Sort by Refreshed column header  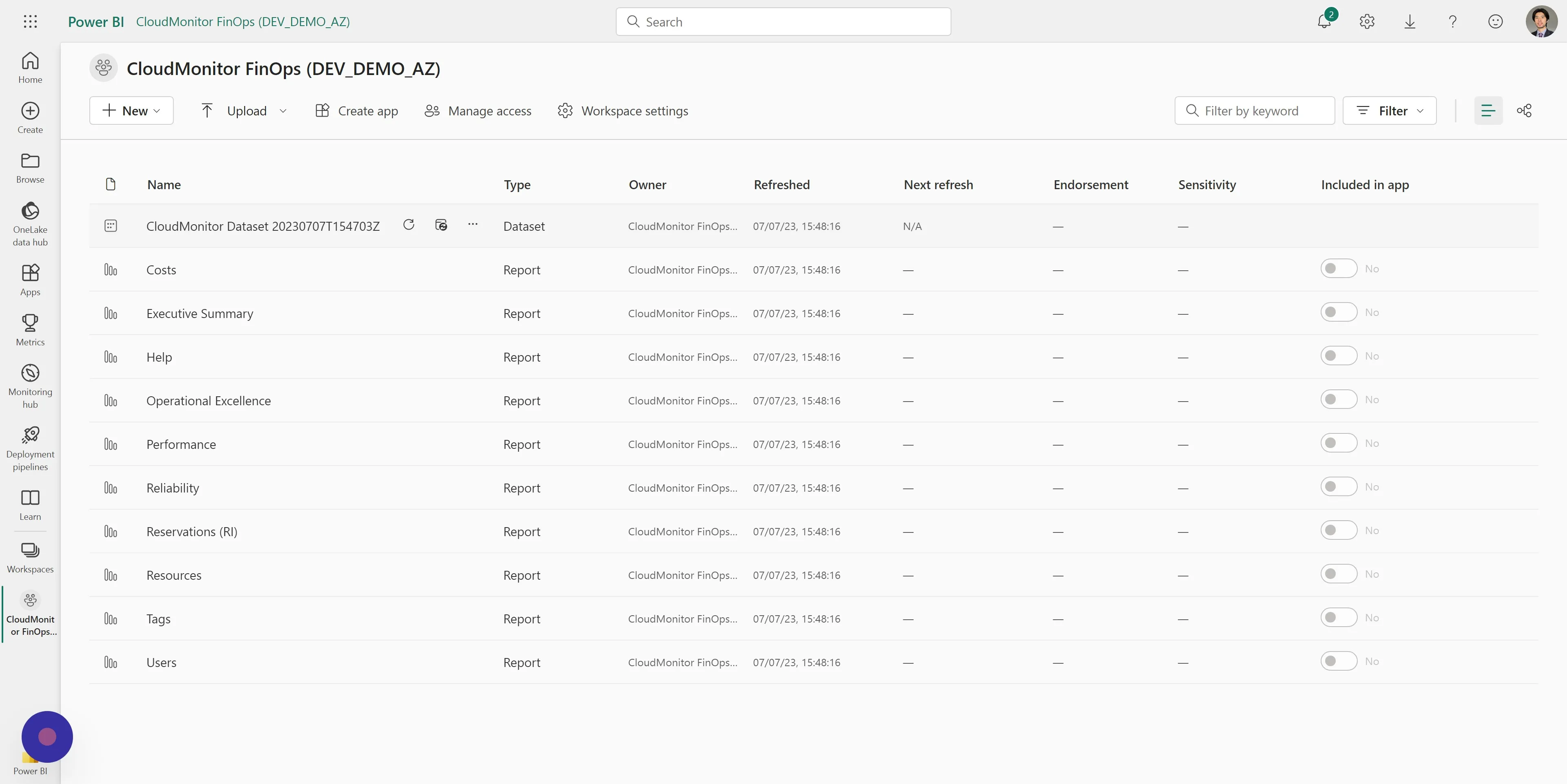click(782, 184)
